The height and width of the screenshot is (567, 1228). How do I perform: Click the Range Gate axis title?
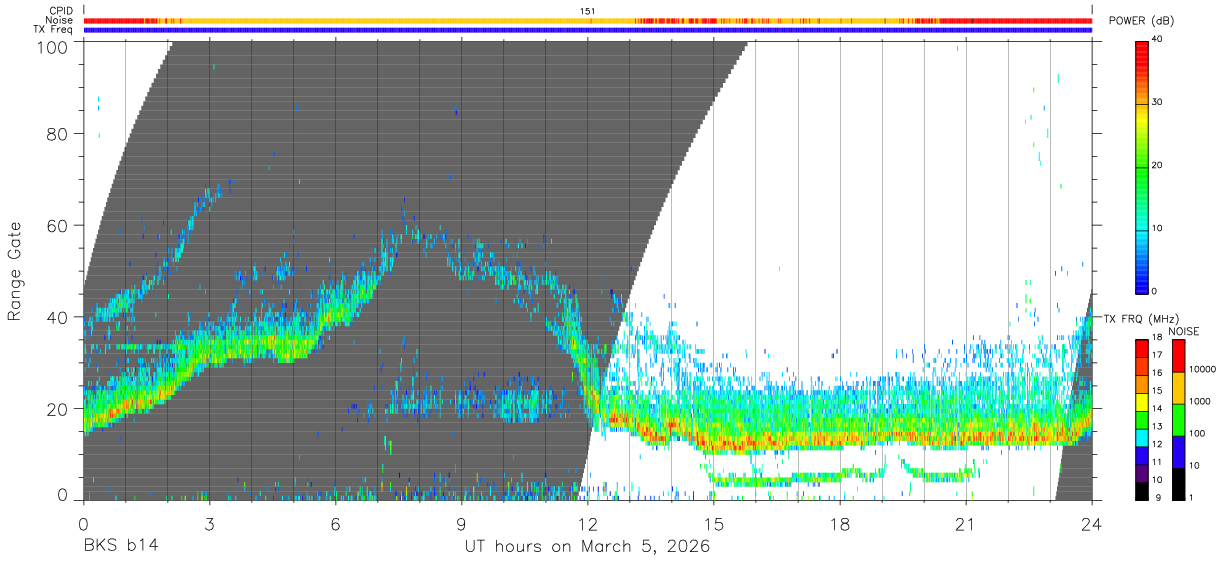pos(15,272)
